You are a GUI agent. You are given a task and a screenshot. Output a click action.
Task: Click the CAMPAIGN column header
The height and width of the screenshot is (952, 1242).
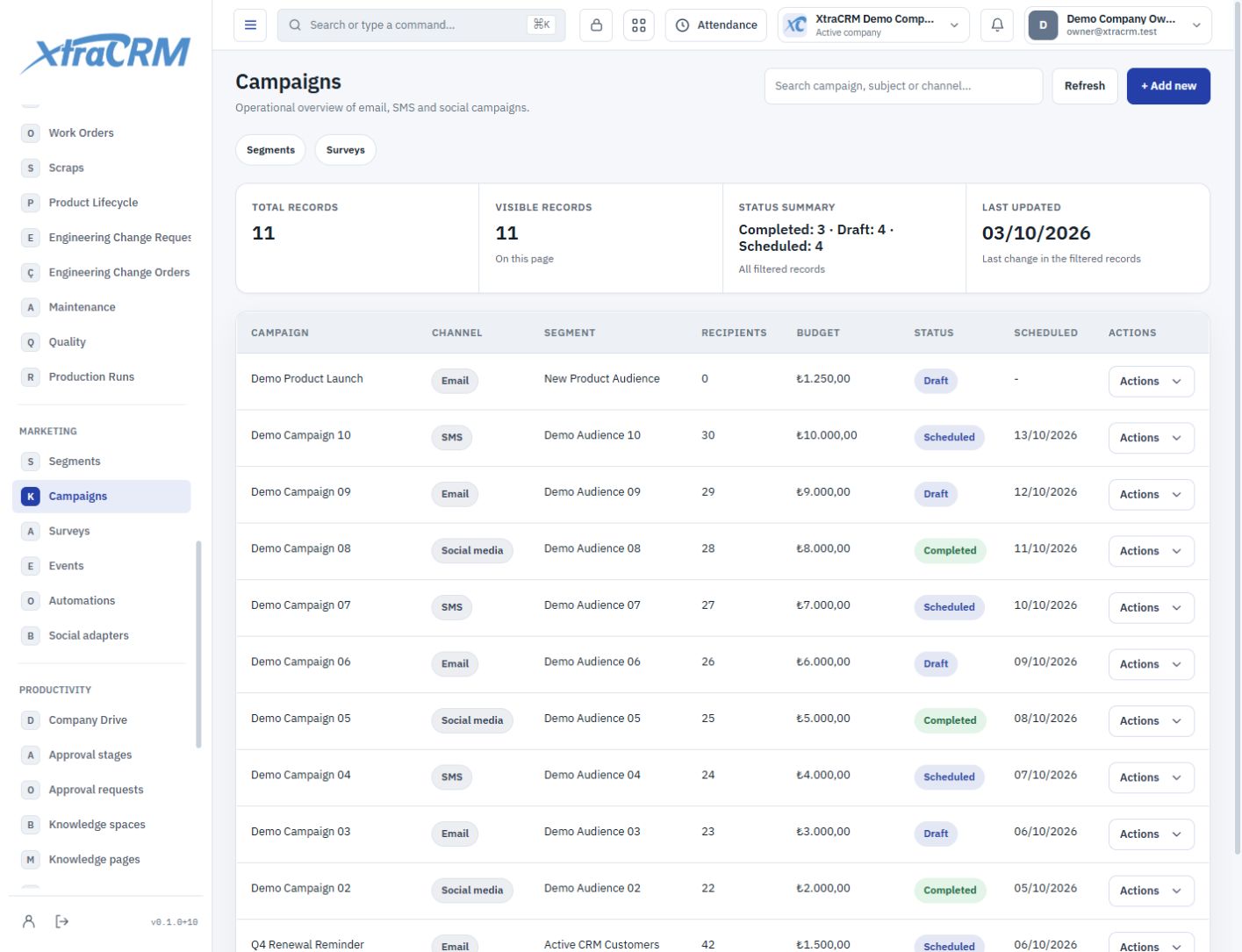[280, 333]
